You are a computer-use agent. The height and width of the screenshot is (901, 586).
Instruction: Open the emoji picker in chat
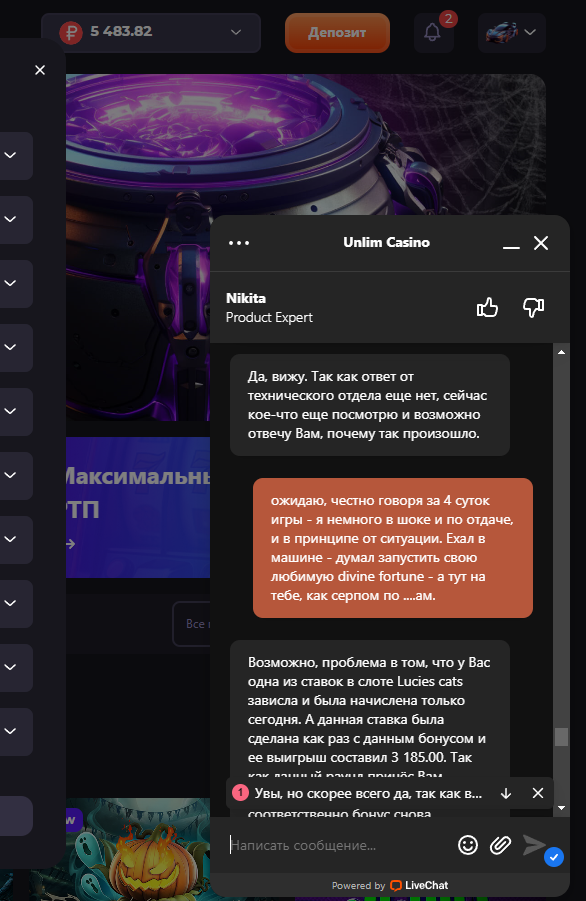click(x=468, y=845)
